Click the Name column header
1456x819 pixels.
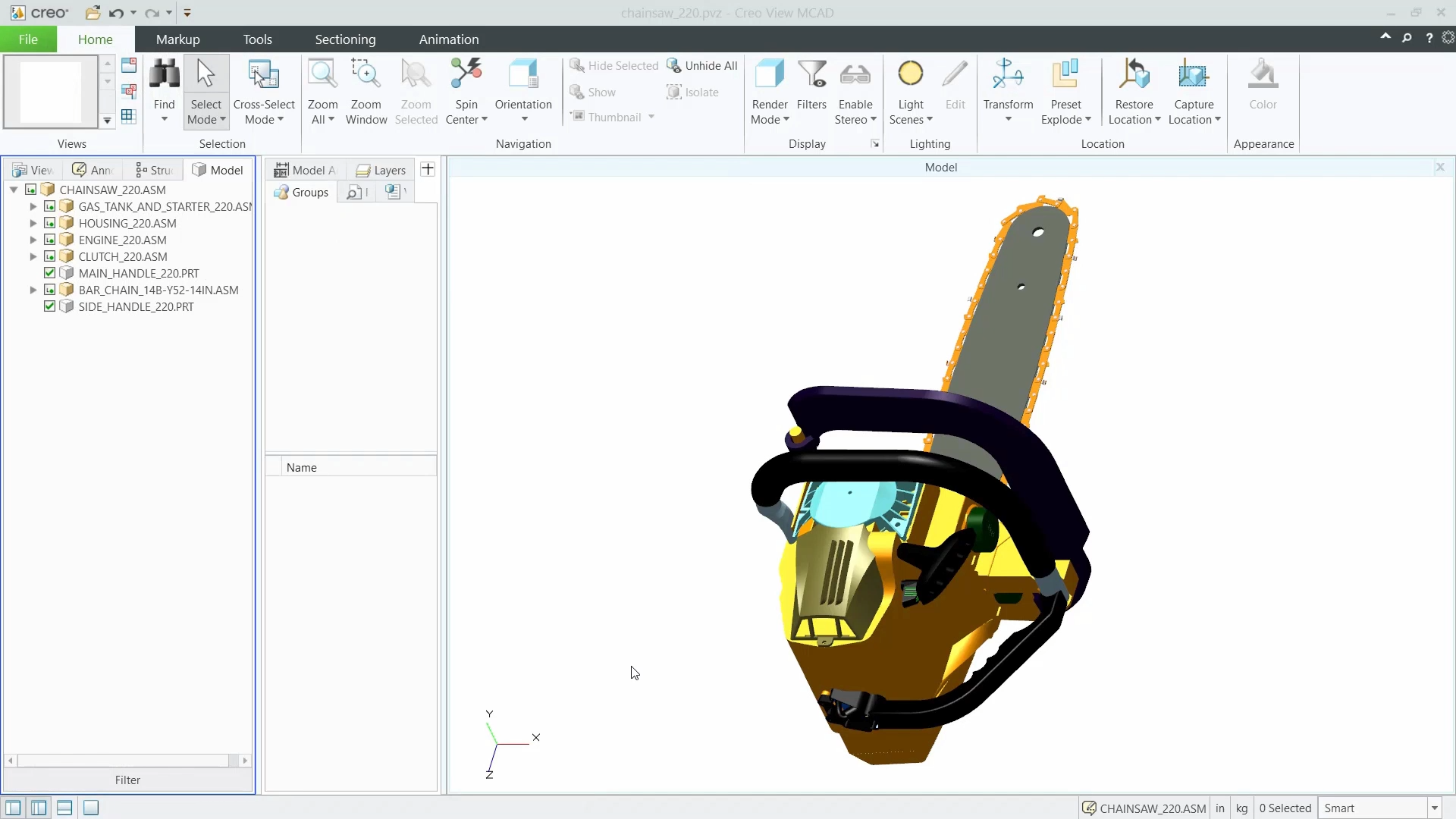[359, 467]
